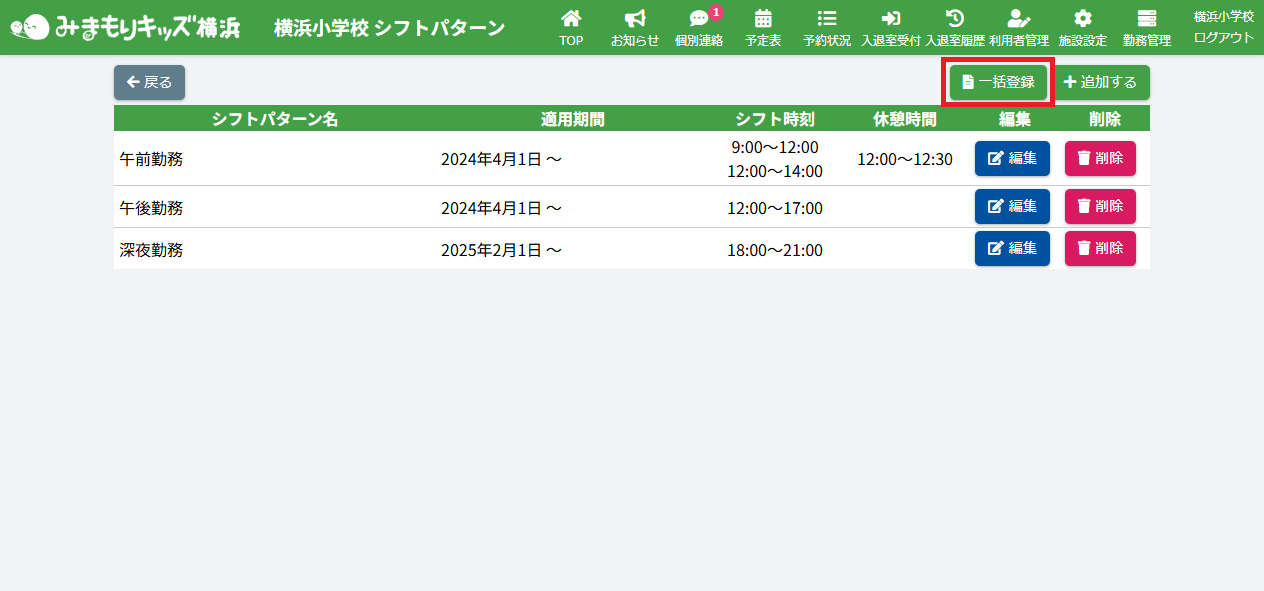
Task: Delete the 午後勤務 shift pattern
Action: pyautogui.click(x=1100, y=206)
